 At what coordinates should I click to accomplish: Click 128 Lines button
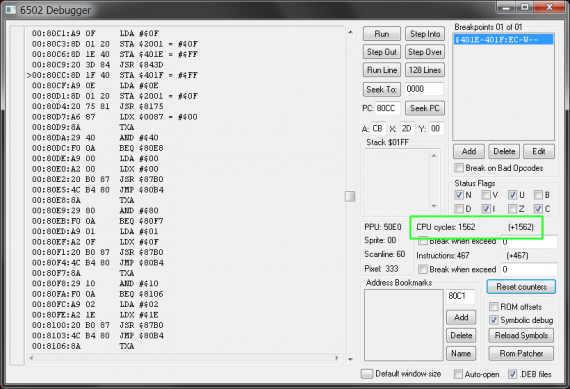point(425,70)
